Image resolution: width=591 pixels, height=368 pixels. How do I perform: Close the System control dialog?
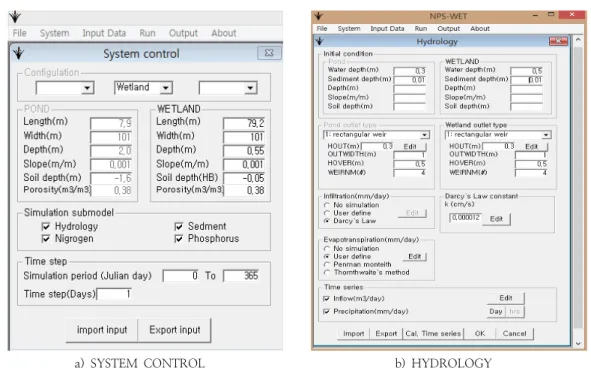click(269, 53)
